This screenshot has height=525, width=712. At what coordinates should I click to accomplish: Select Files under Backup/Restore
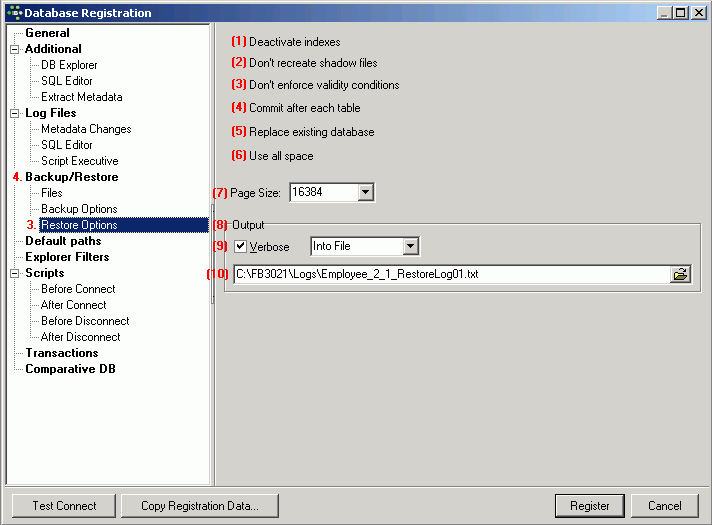click(52, 193)
